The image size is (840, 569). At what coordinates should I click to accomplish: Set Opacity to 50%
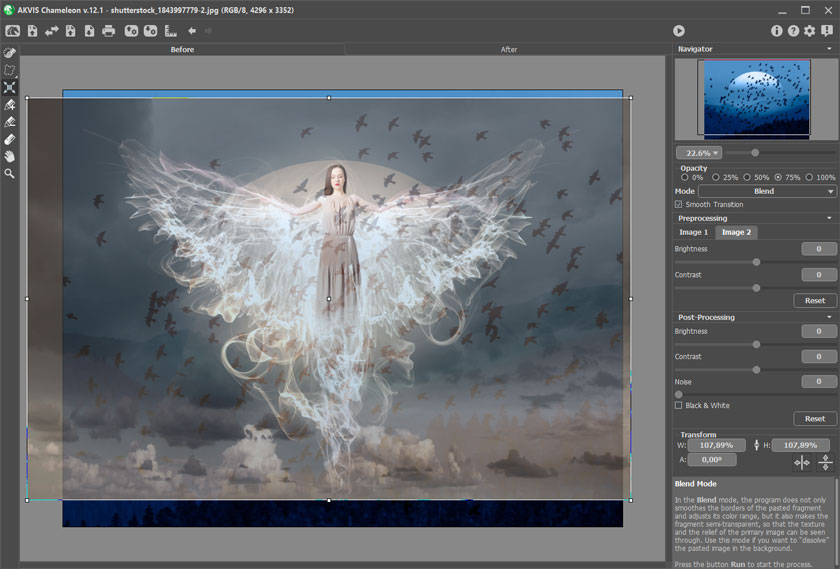746,177
